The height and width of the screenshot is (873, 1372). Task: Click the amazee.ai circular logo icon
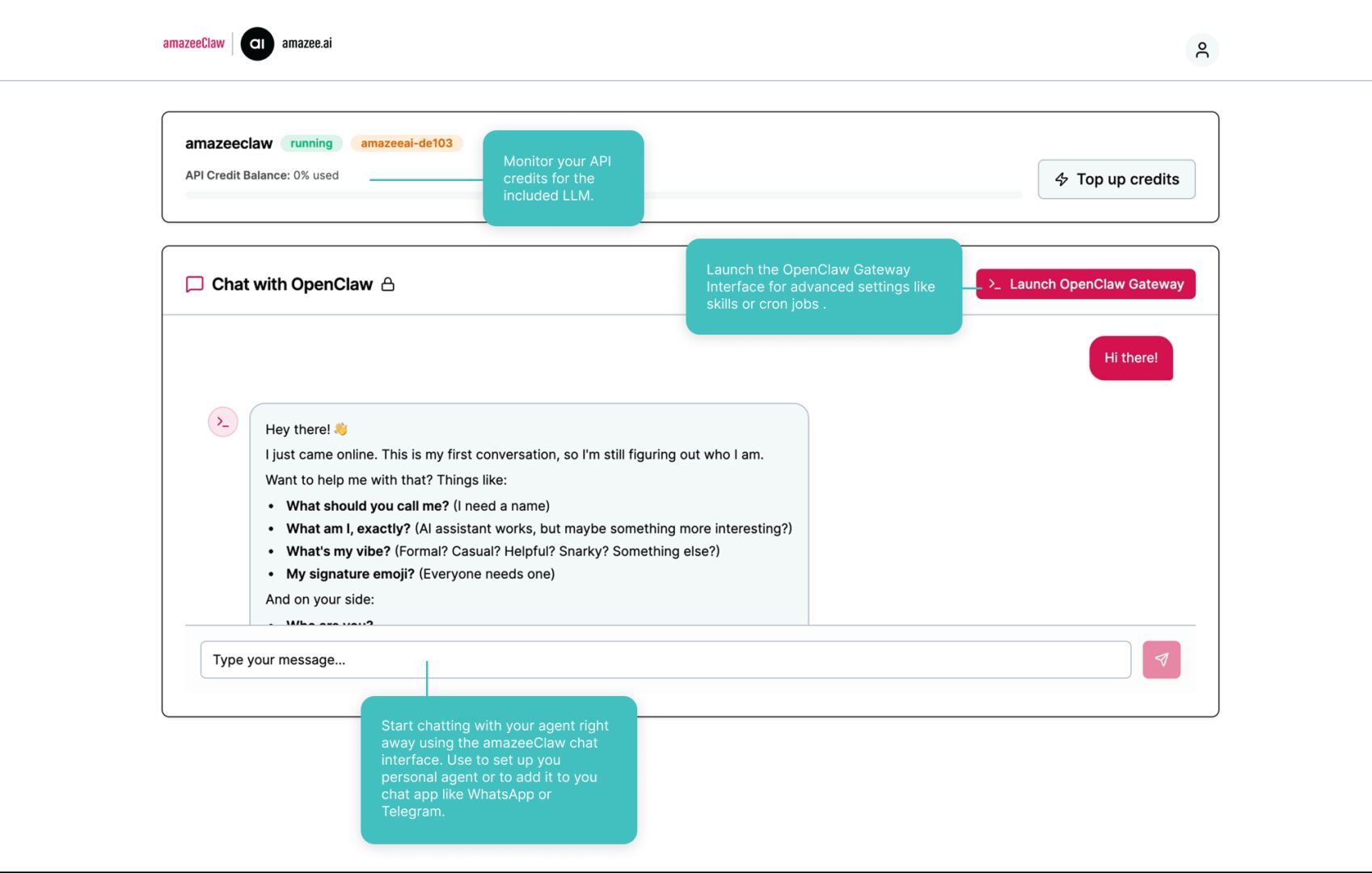(257, 44)
